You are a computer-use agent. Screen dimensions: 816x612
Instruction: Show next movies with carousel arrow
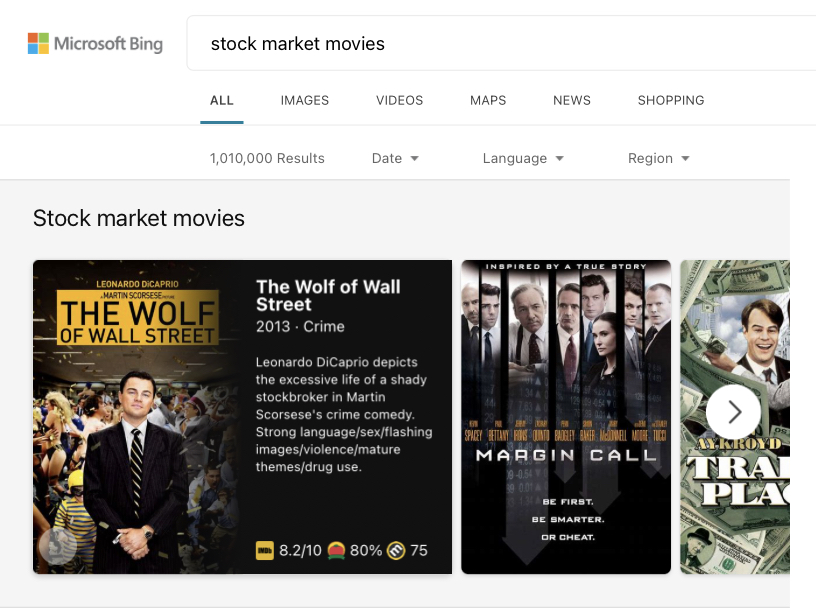(734, 412)
